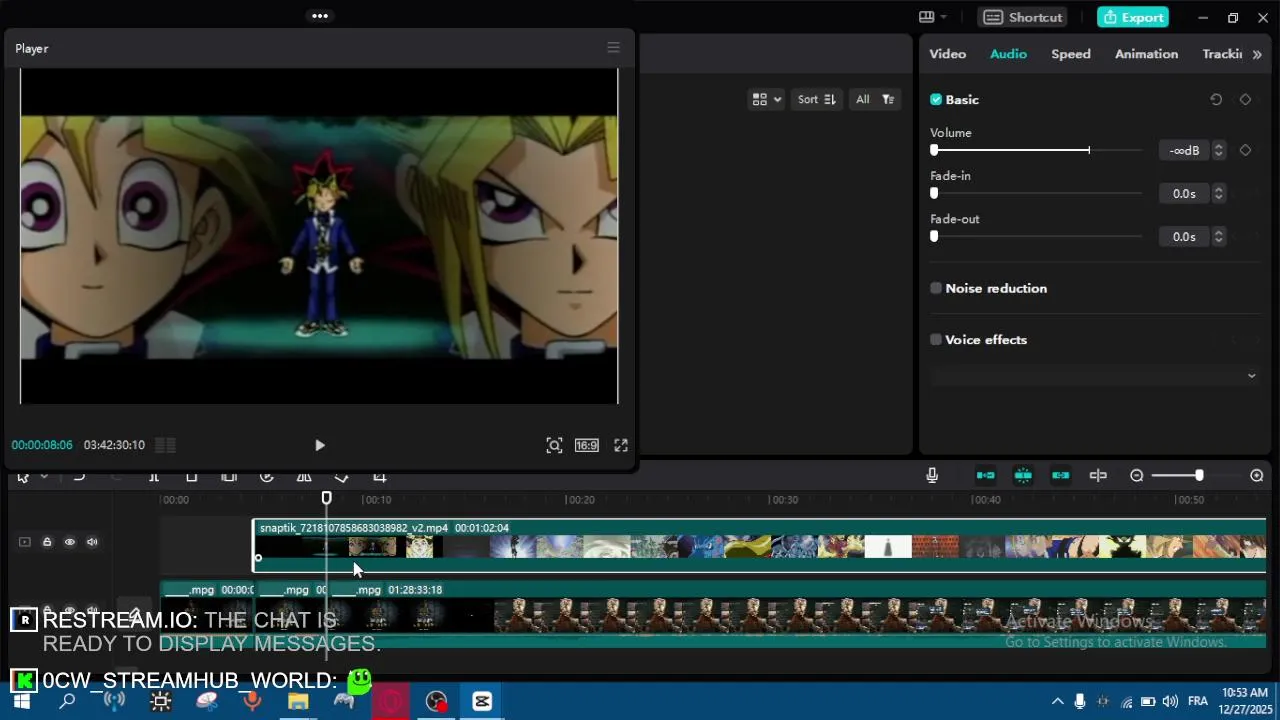Enable the Noise reduction checkbox
The height and width of the screenshot is (720, 1280).
coord(936,288)
